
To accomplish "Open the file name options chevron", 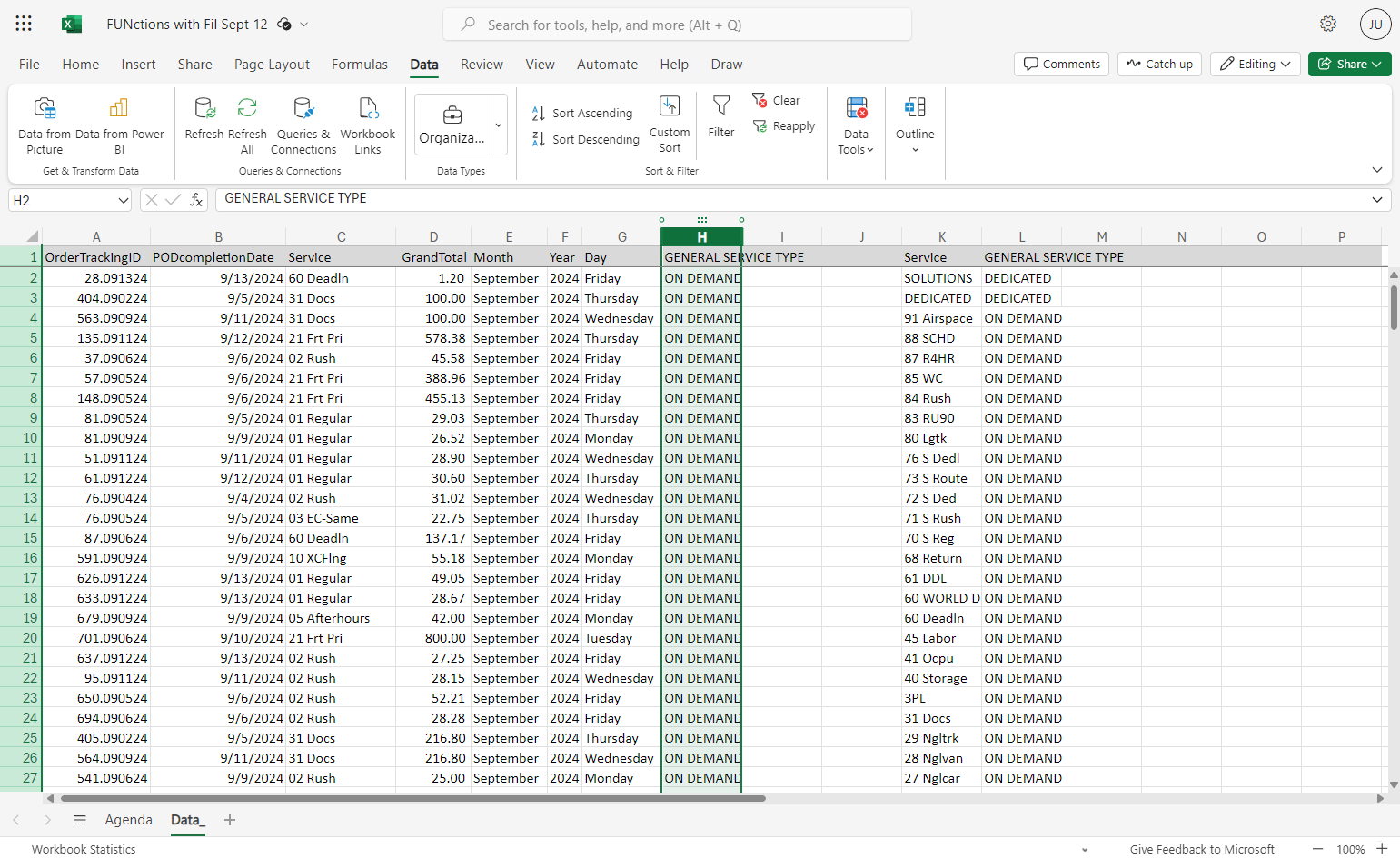I will point(304,25).
